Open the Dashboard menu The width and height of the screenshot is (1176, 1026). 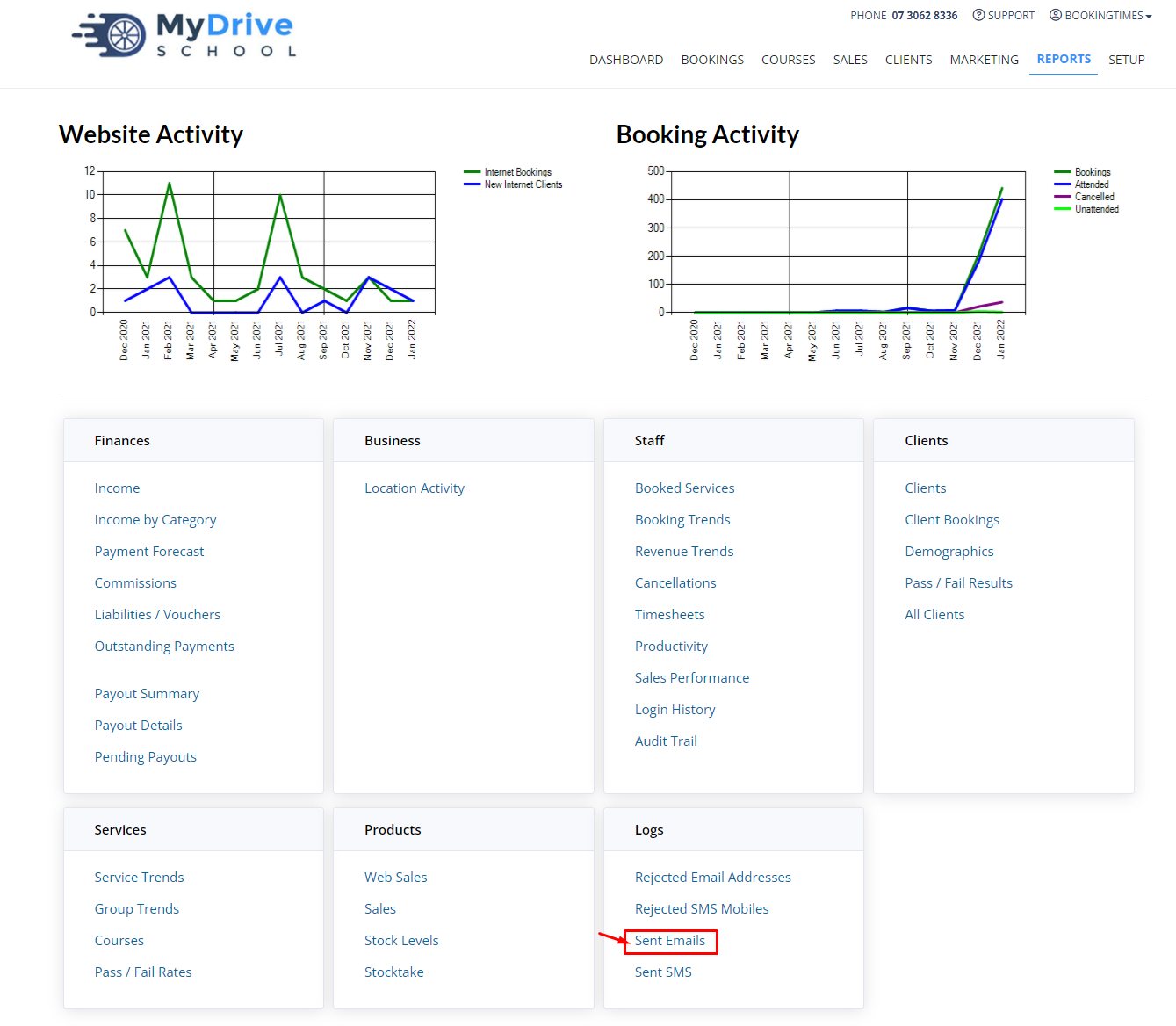click(x=626, y=60)
